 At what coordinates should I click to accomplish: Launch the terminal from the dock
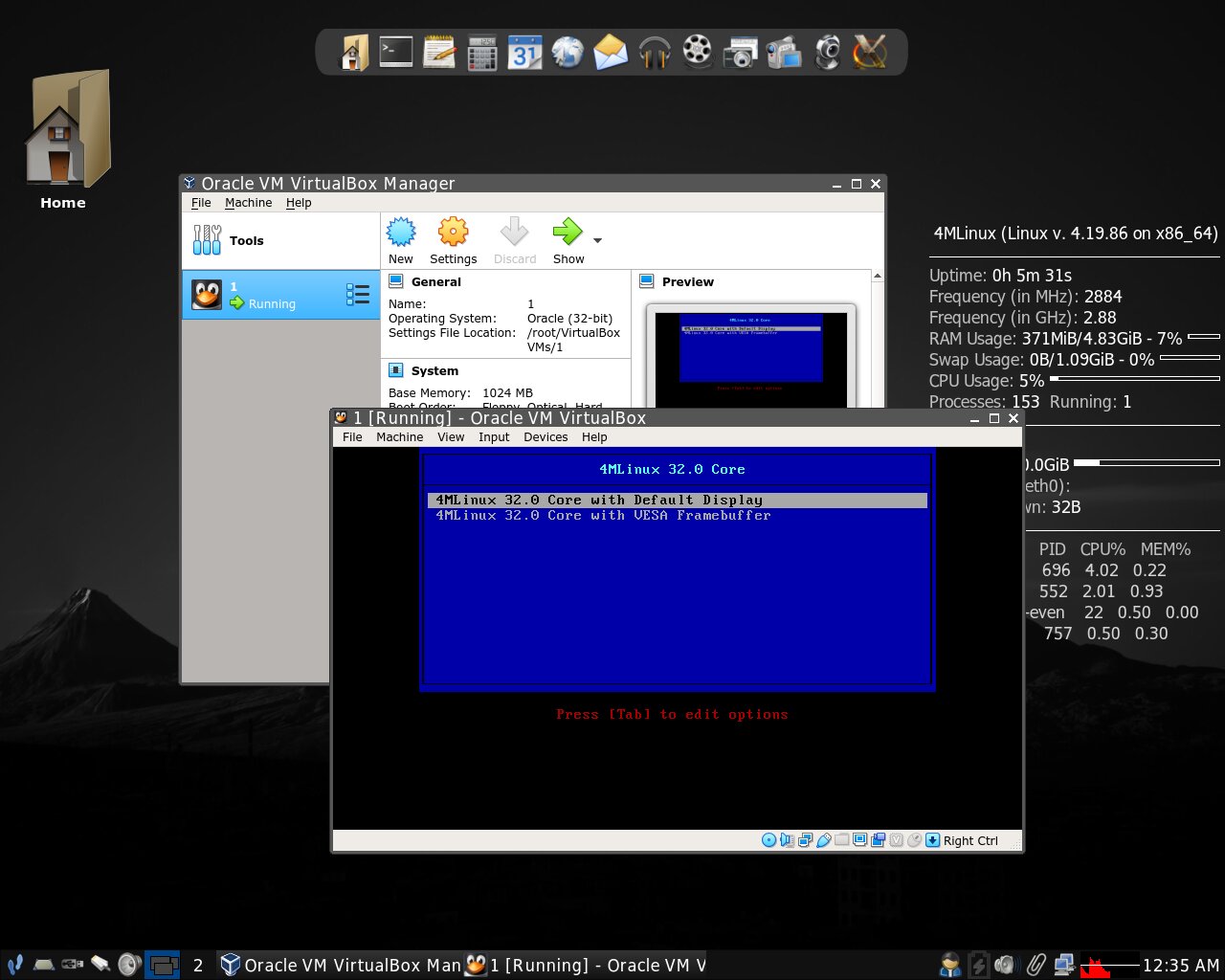tap(396, 51)
